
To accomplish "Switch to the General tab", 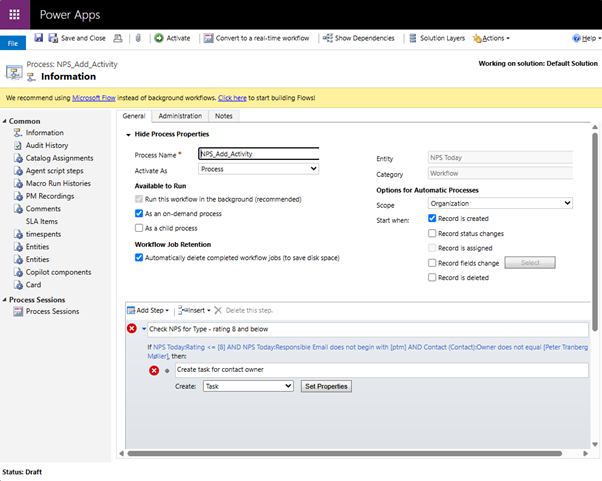I will pyautogui.click(x=134, y=116).
